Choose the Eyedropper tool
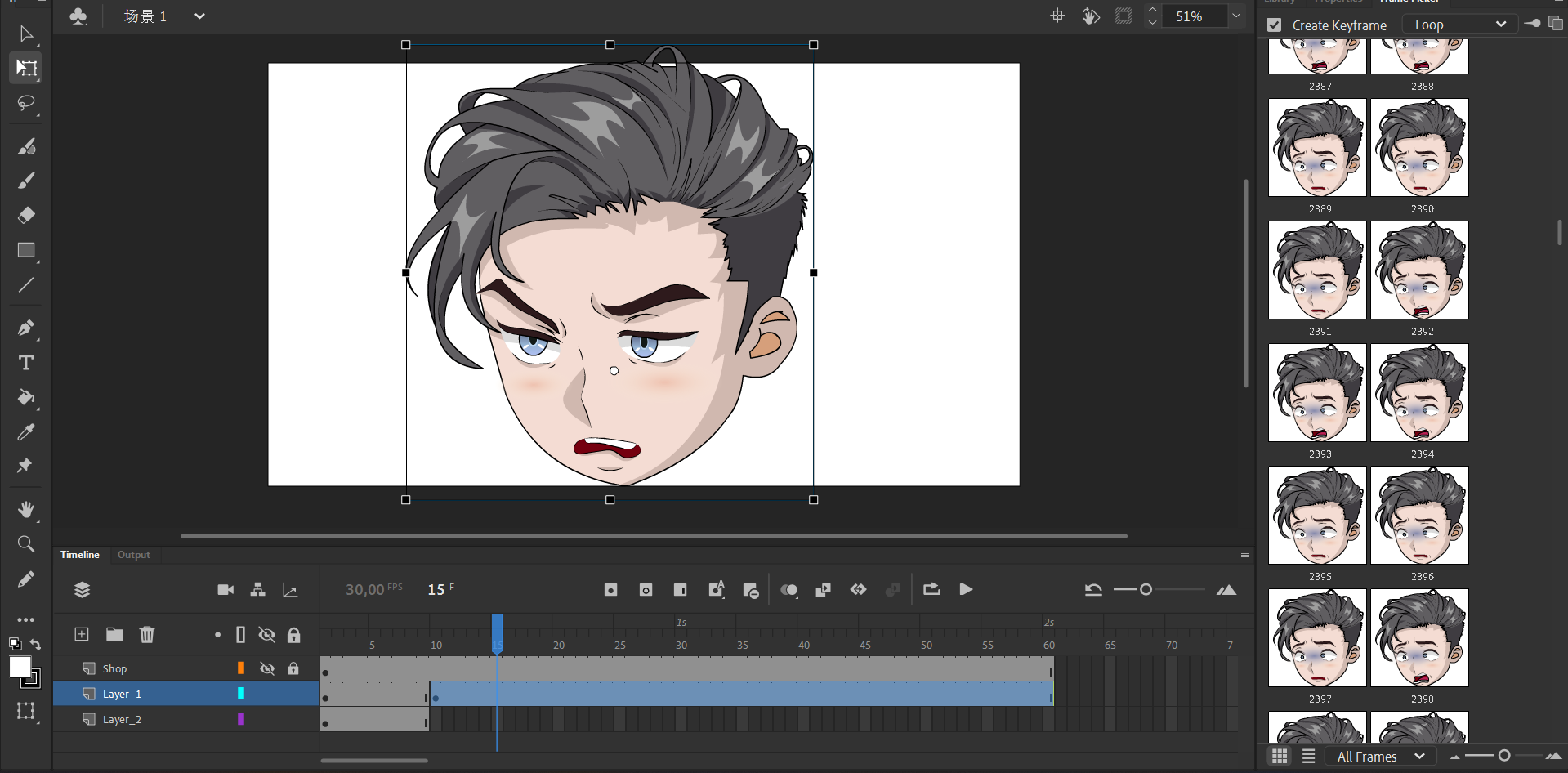This screenshot has height=773, width=1568. point(26,431)
